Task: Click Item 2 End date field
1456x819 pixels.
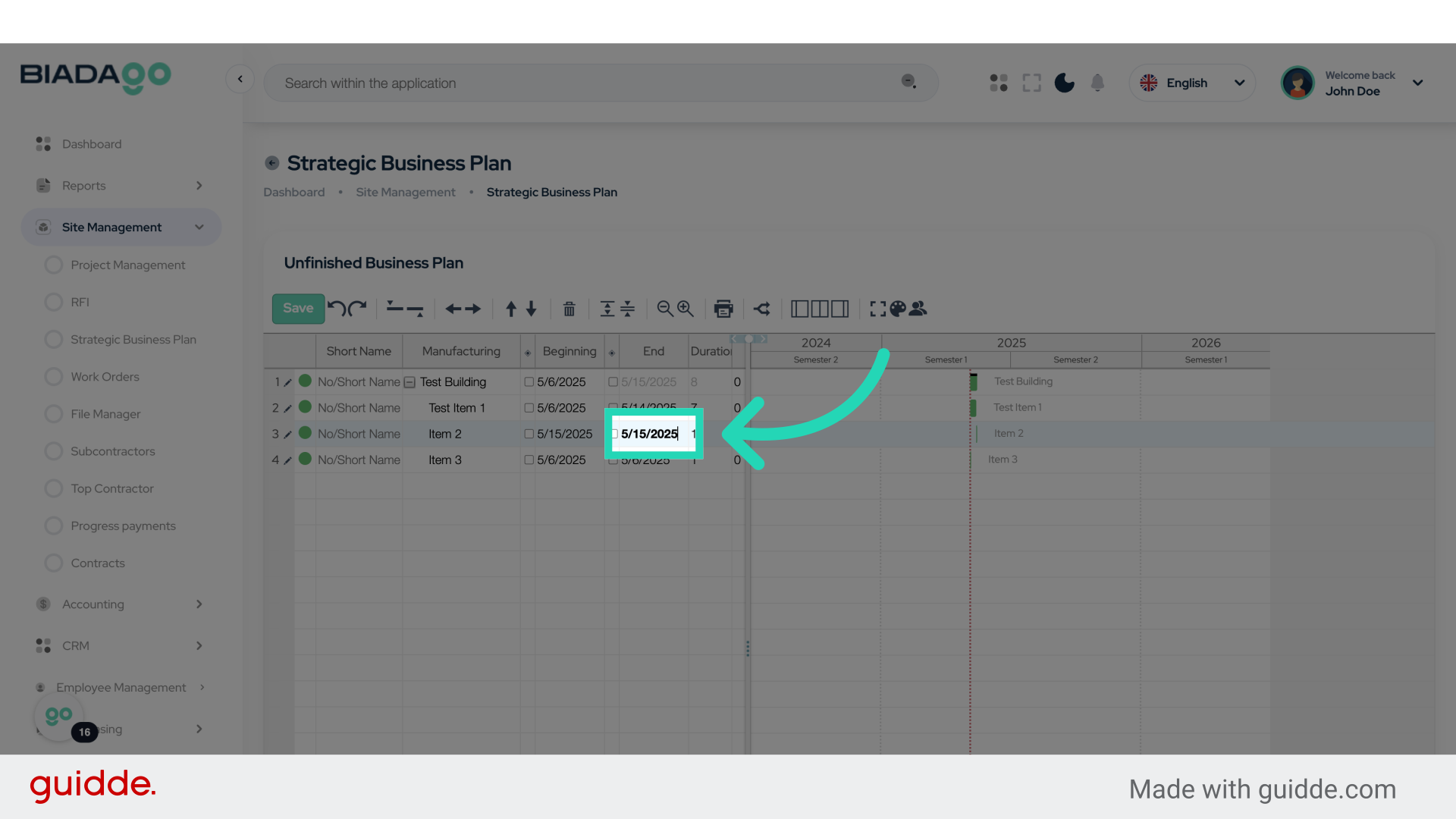Action: (x=650, y=434)
